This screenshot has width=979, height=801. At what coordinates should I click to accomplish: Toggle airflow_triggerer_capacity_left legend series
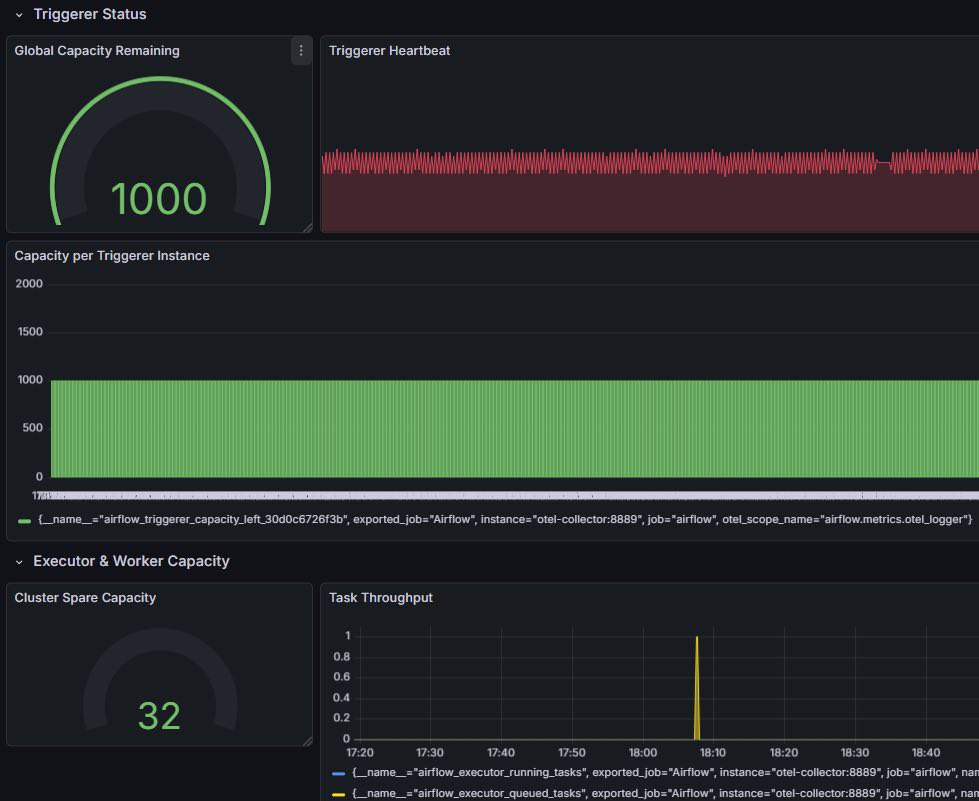pyautogui.click(x=505, y=519)
